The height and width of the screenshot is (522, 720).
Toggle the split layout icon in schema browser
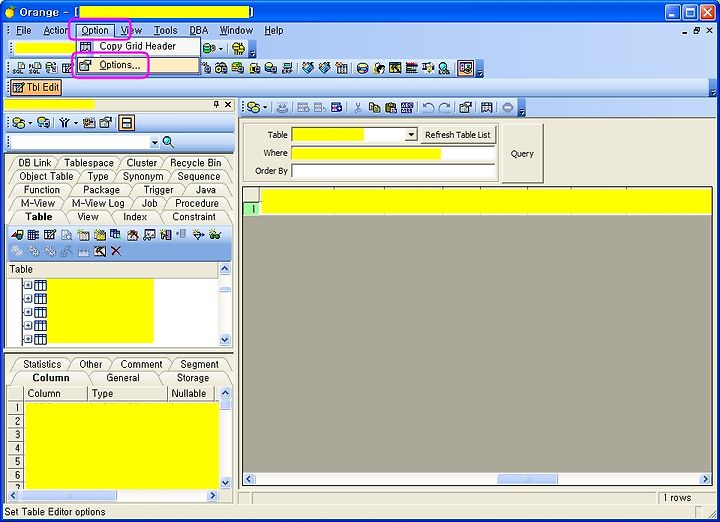(x=126, y=123)
